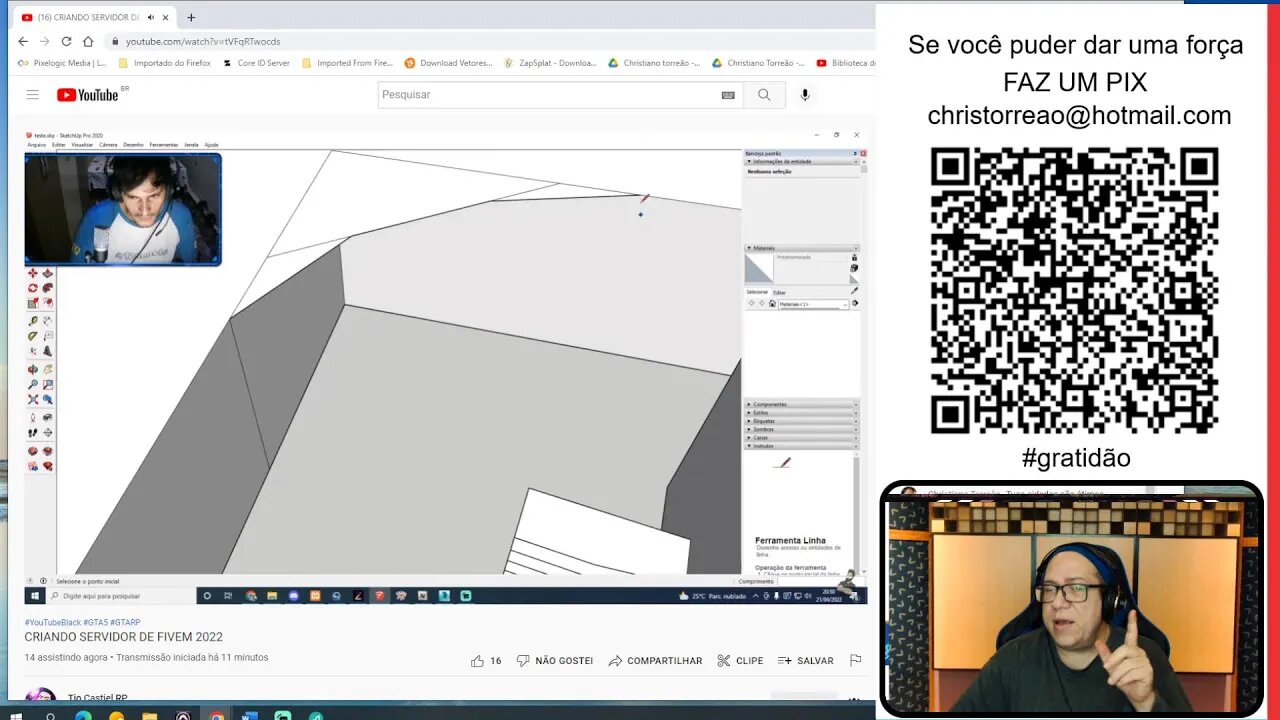Mute the tab via speaker icon
Screen dimensions: 1280x720
[x=150, y=17]
